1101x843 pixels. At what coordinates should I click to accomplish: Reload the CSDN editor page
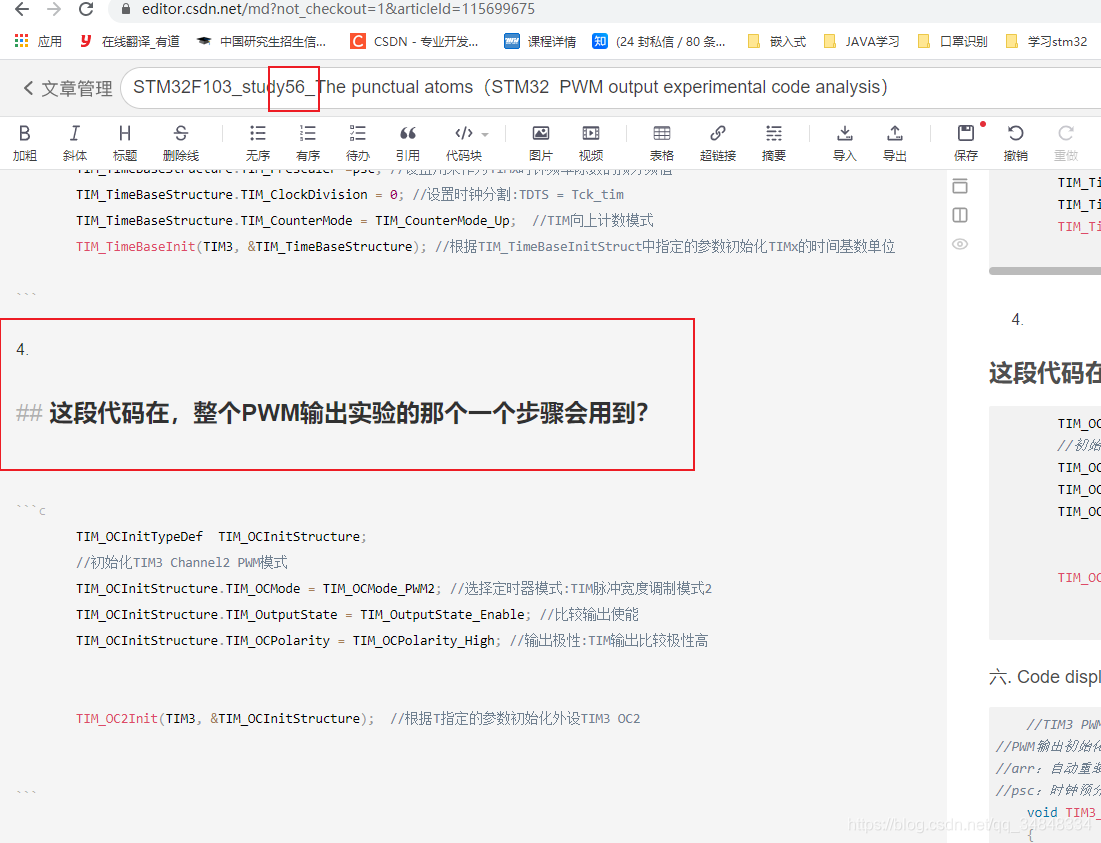[86, 9]
